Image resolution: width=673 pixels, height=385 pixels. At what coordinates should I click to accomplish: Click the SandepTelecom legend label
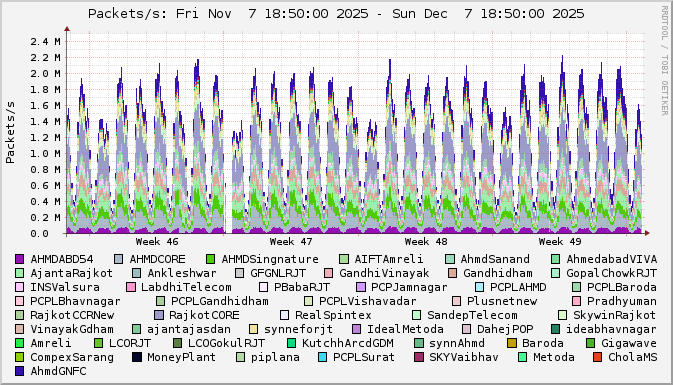click(x=472, y=315)
